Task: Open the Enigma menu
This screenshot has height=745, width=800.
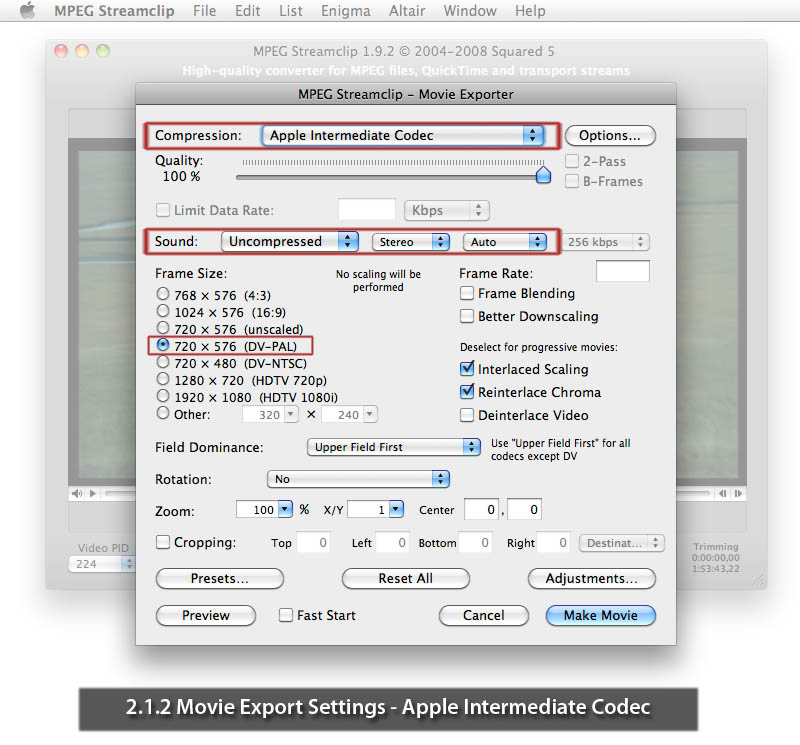Action: tap(345, 11)
